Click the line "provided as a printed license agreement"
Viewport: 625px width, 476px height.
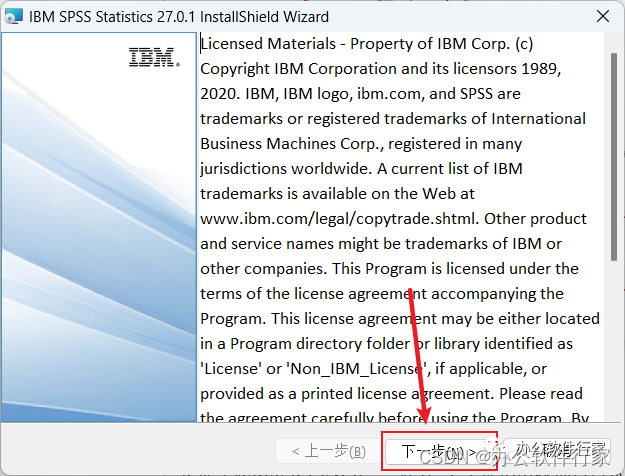click(x=391, y=394)
